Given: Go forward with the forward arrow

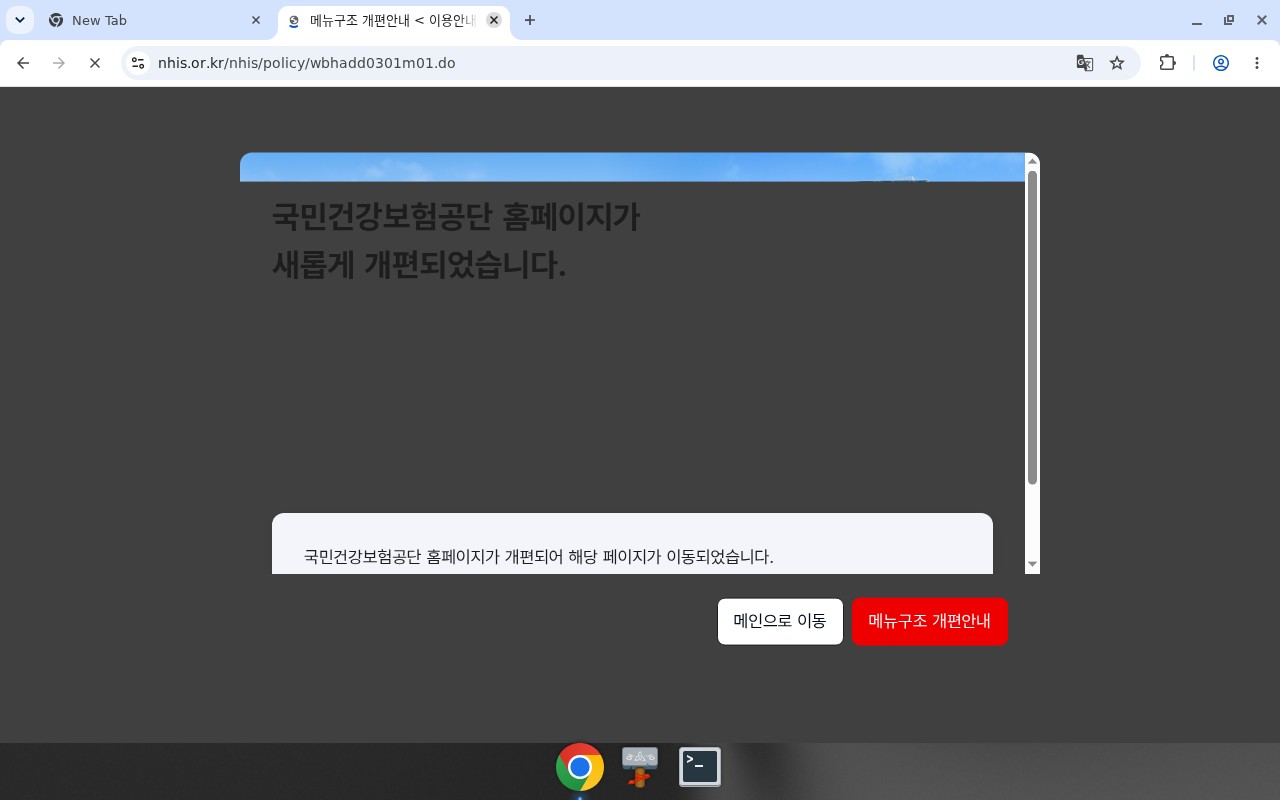Looking at the screenshot, I should coord(59,63).
